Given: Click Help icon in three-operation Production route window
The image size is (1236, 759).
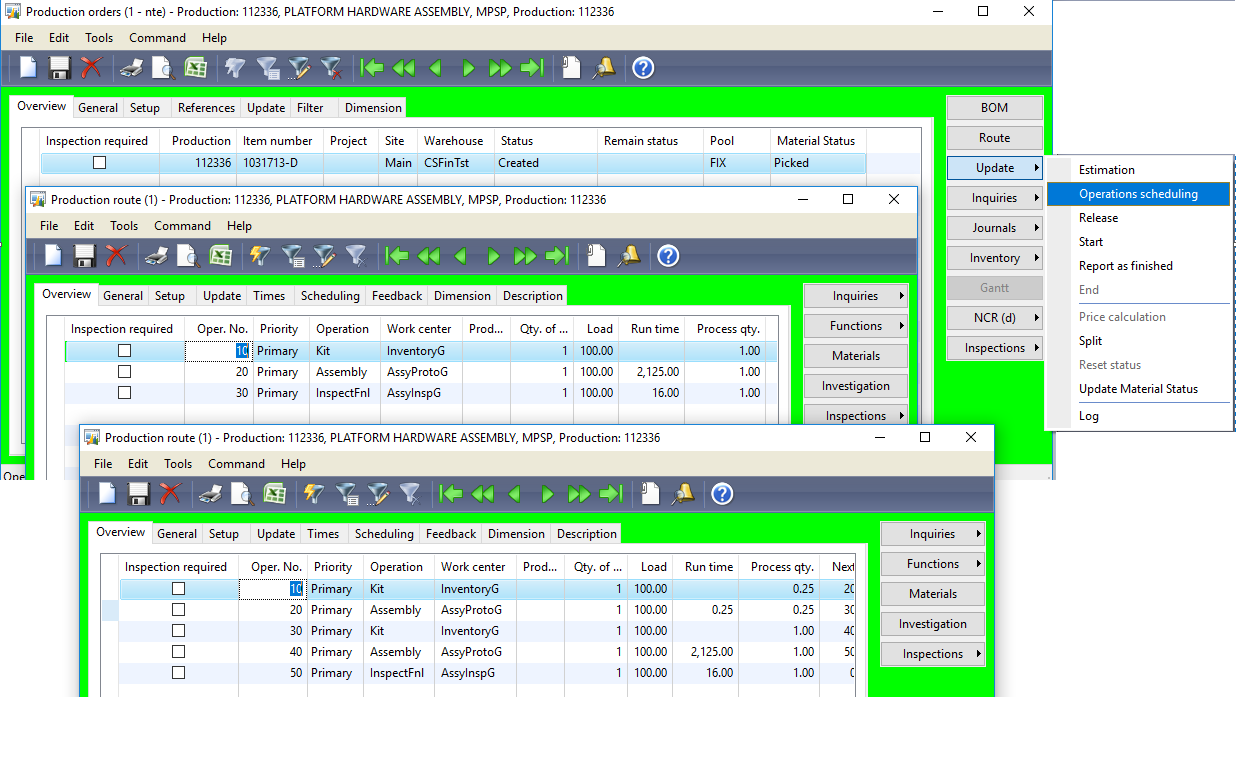Looking at the screenshot, I should 669,256.
